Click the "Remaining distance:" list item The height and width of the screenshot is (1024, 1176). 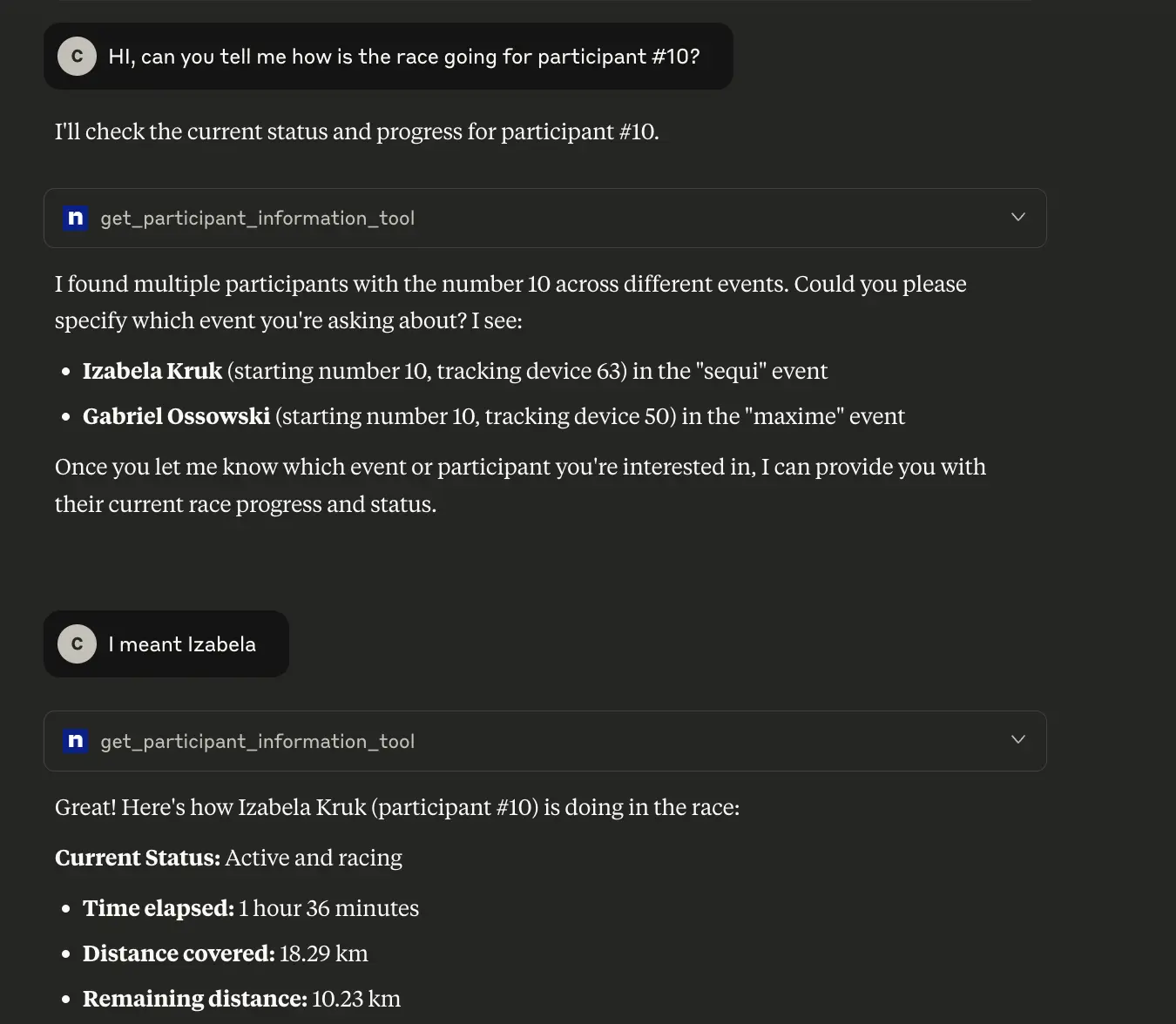[241, 999]
